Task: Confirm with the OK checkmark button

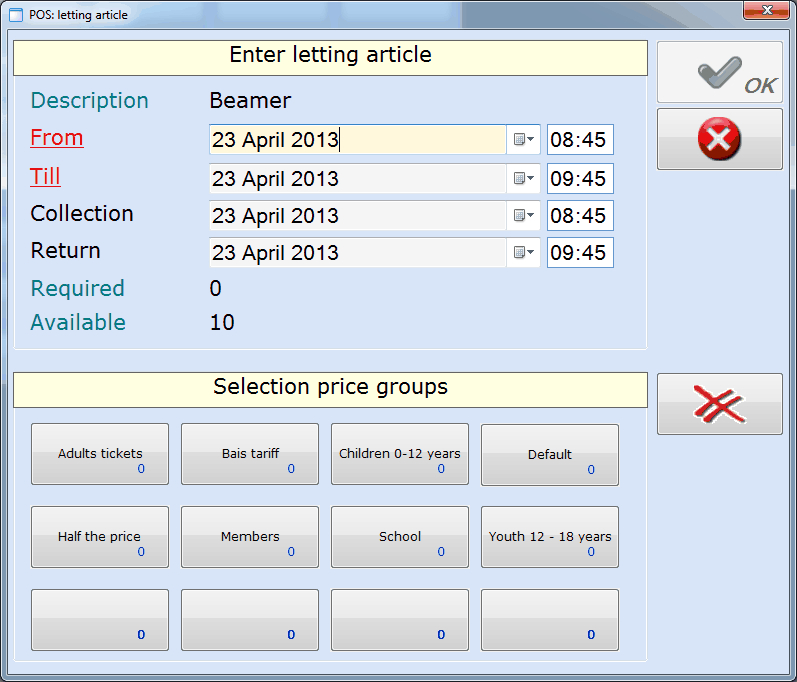Action: [x=719, y=72]
